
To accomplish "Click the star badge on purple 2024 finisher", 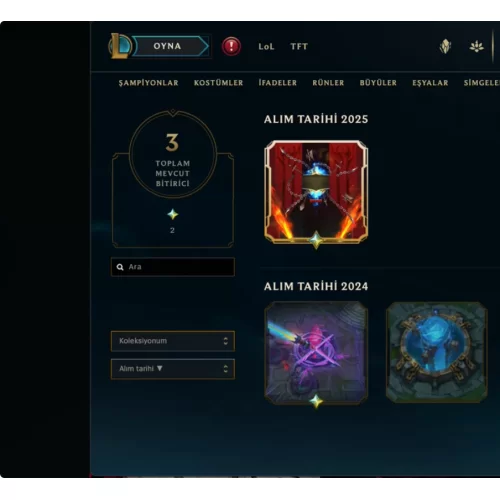I will [316, 401].
